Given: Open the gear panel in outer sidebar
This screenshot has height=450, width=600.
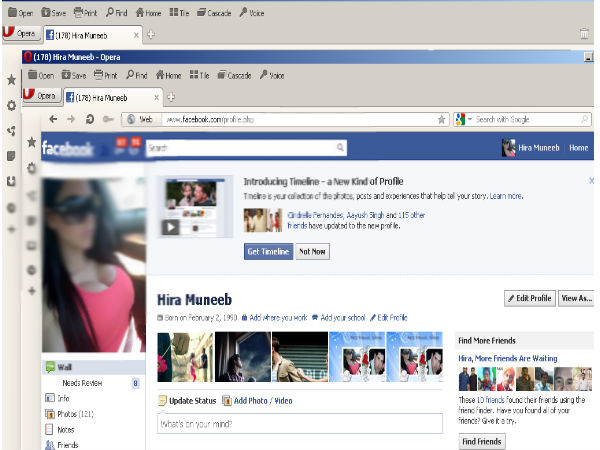Looking at the screenshot, I should (11, 106).
